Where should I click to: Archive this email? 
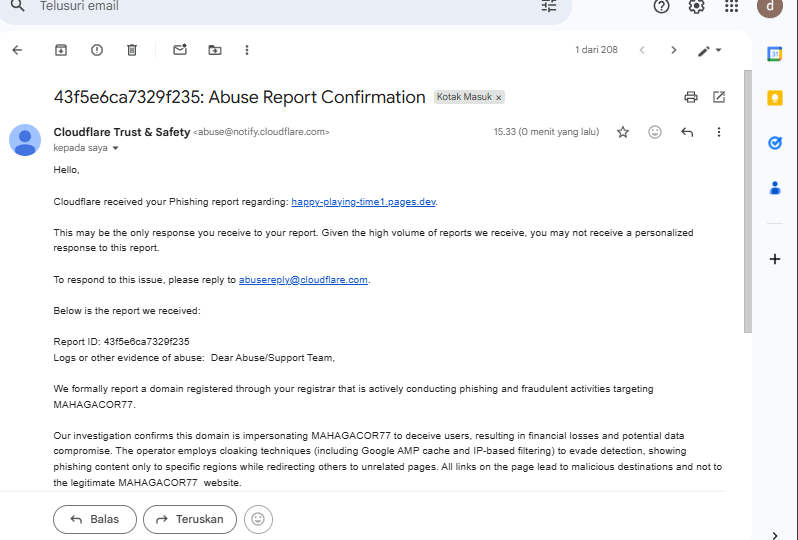point(61,50)
